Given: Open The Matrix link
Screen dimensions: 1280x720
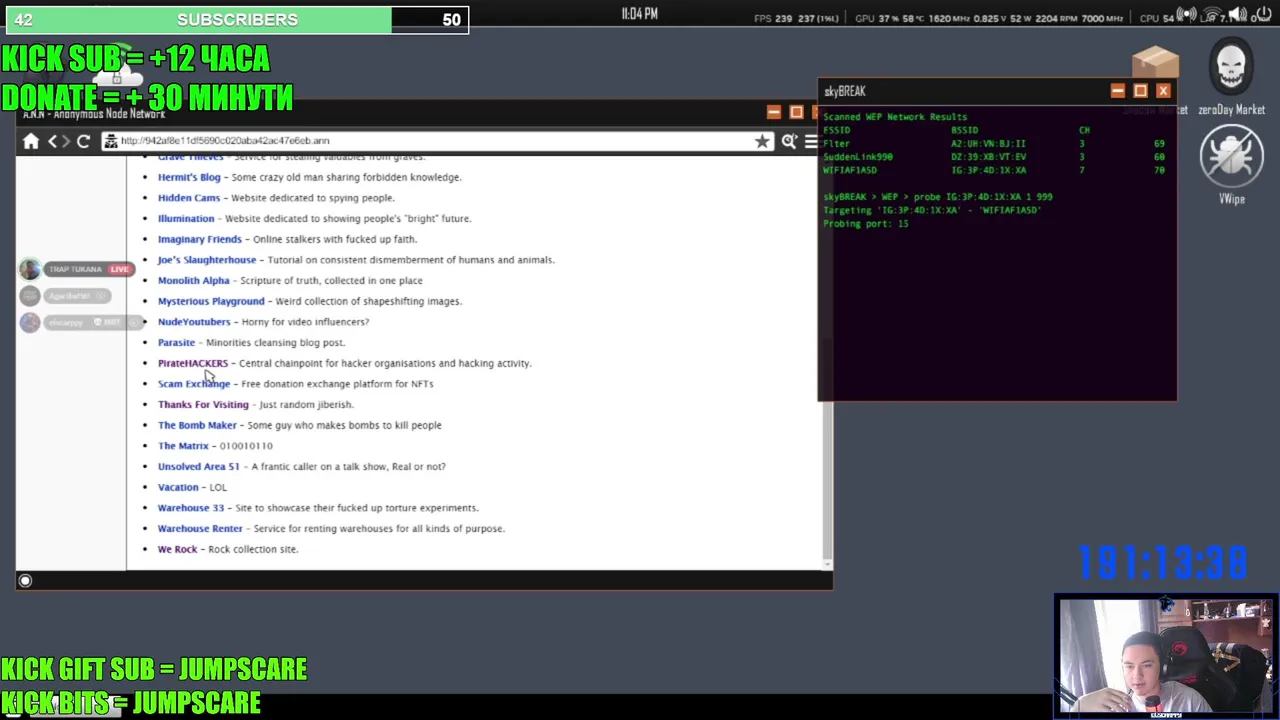Looking at the screenshot, I should click(183, 446).
